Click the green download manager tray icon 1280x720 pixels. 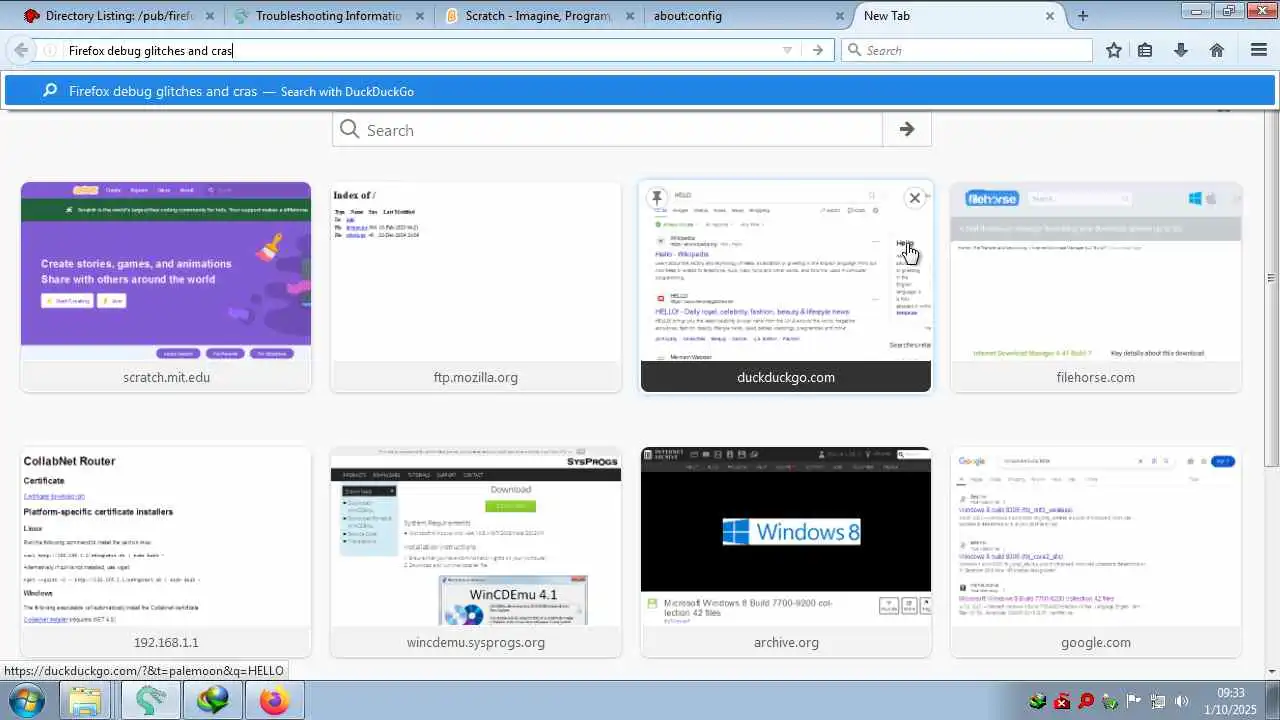1038,701
